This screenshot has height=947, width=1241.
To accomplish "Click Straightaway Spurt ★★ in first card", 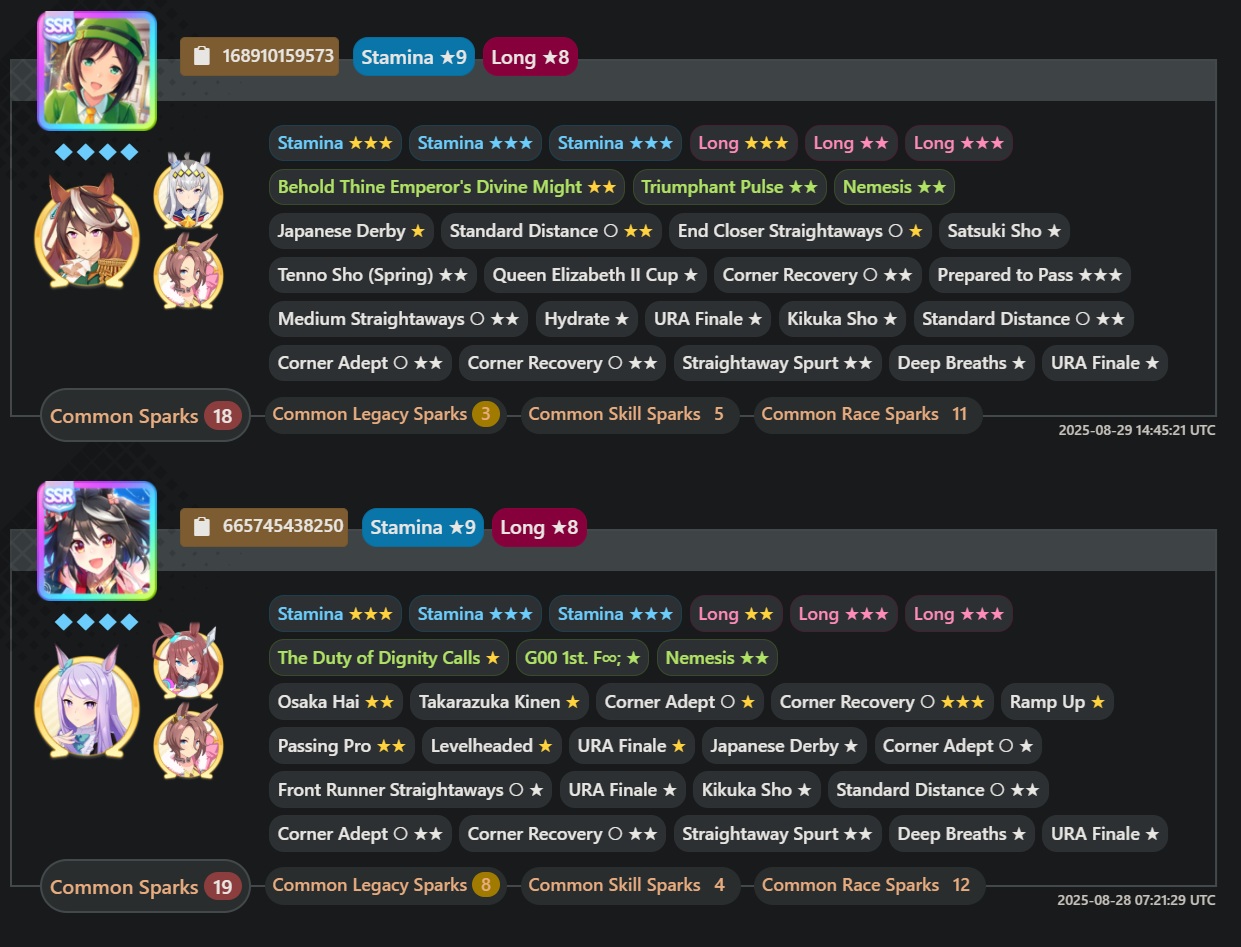I will point(777,363).
